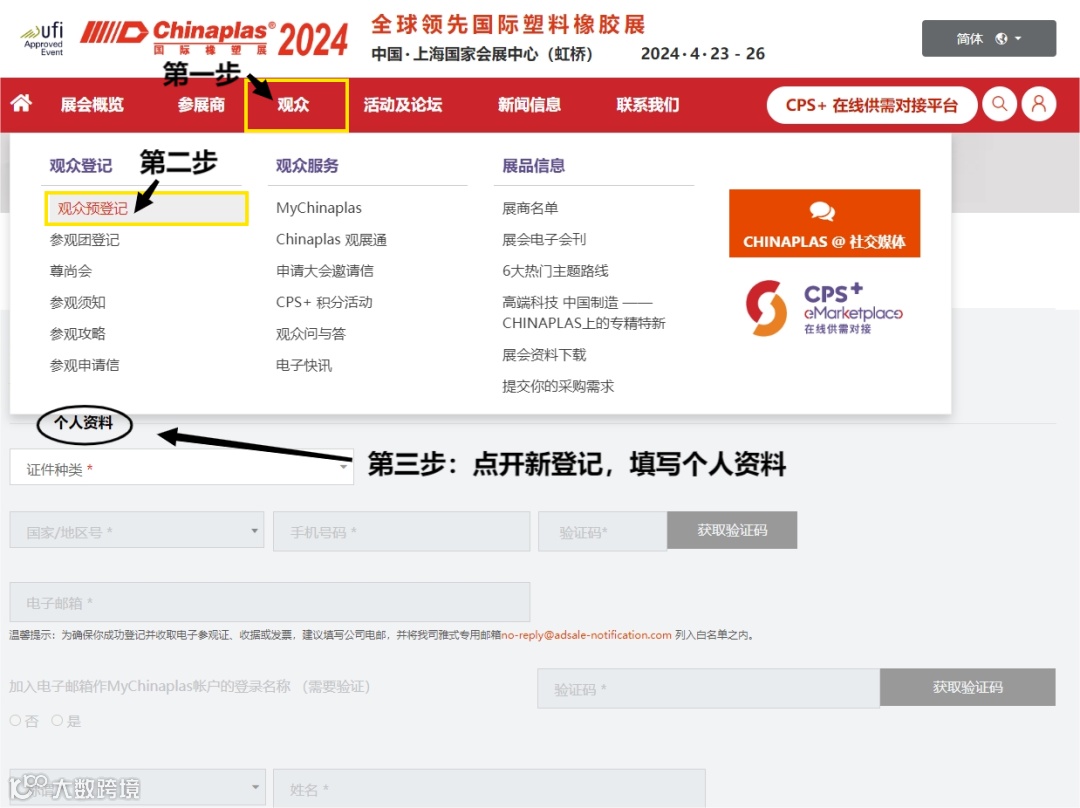This screenshot has height=808, width=1080.
Task: Open CPS+ 积分活动 link
Action: (324, 302)
